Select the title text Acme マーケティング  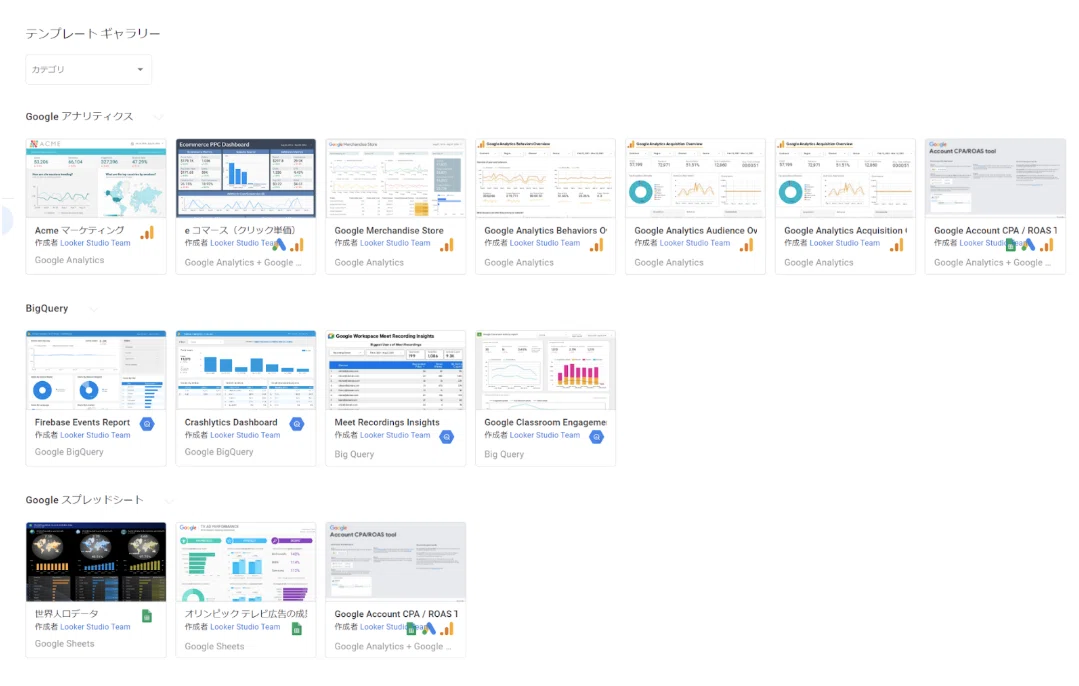click(80, 231)
